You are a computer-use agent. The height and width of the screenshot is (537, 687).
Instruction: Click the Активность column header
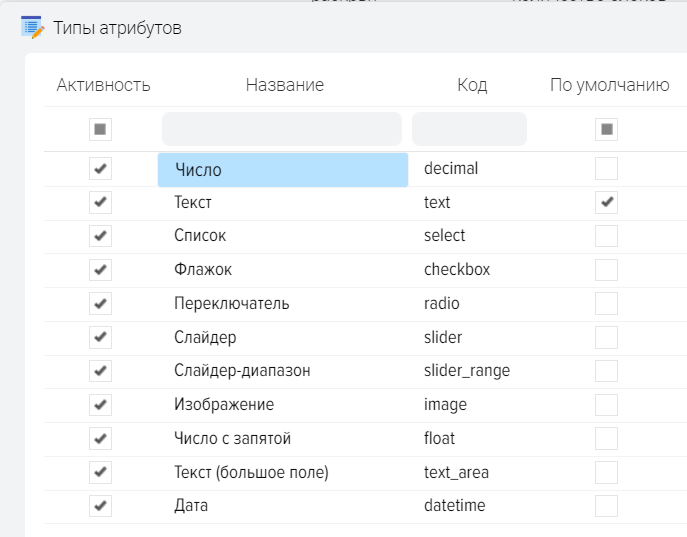103,85
